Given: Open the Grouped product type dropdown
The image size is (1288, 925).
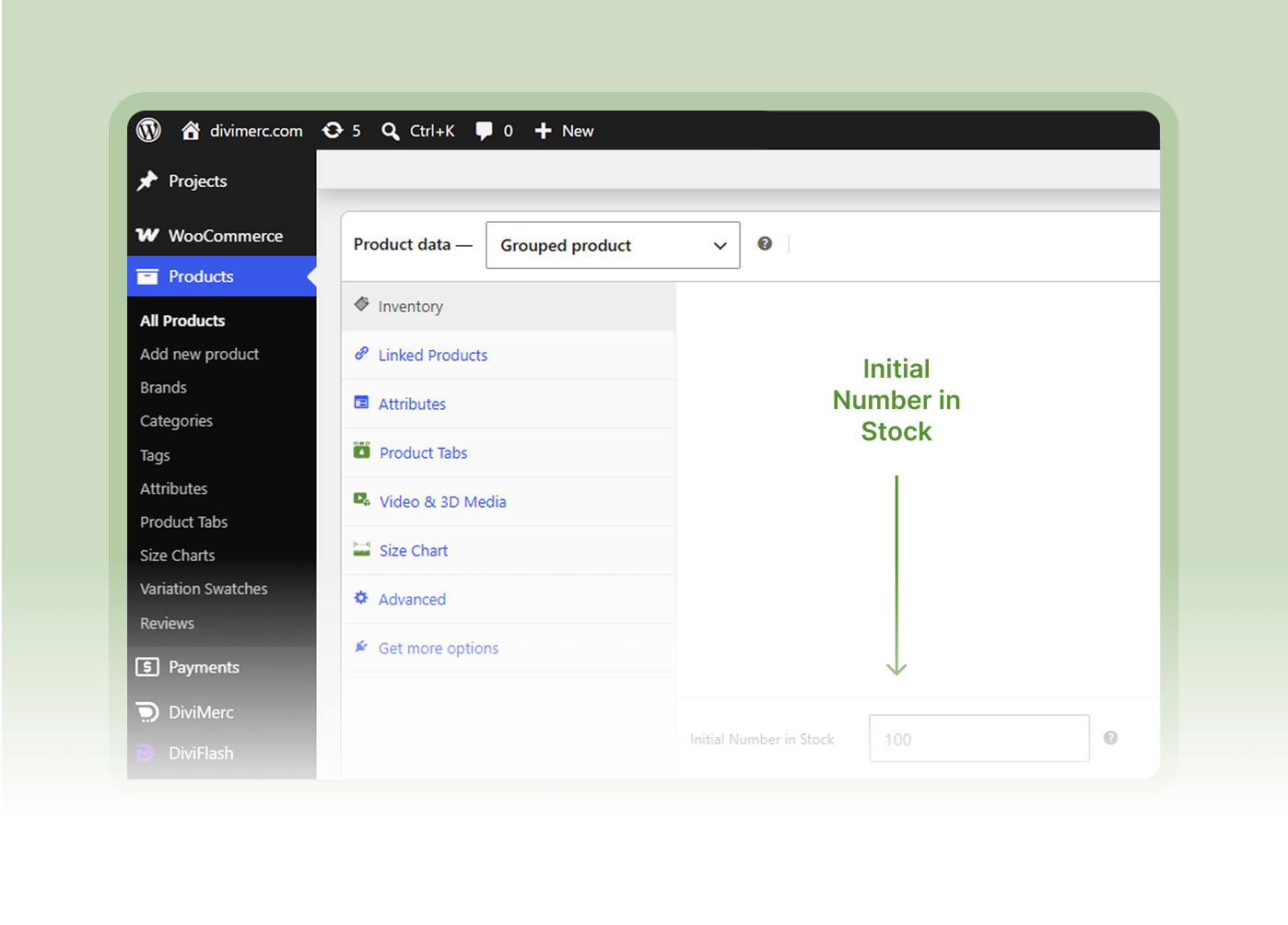Looking at the screenshot, I should 613,245.
